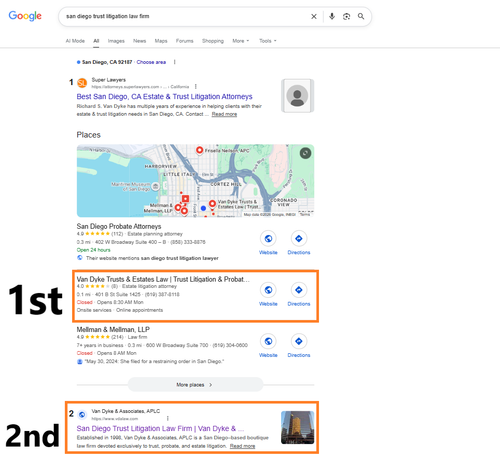Screen dimensions: 500x457
Task: Get Directions to Mellman & Mellman
Action: coord(299,345)
